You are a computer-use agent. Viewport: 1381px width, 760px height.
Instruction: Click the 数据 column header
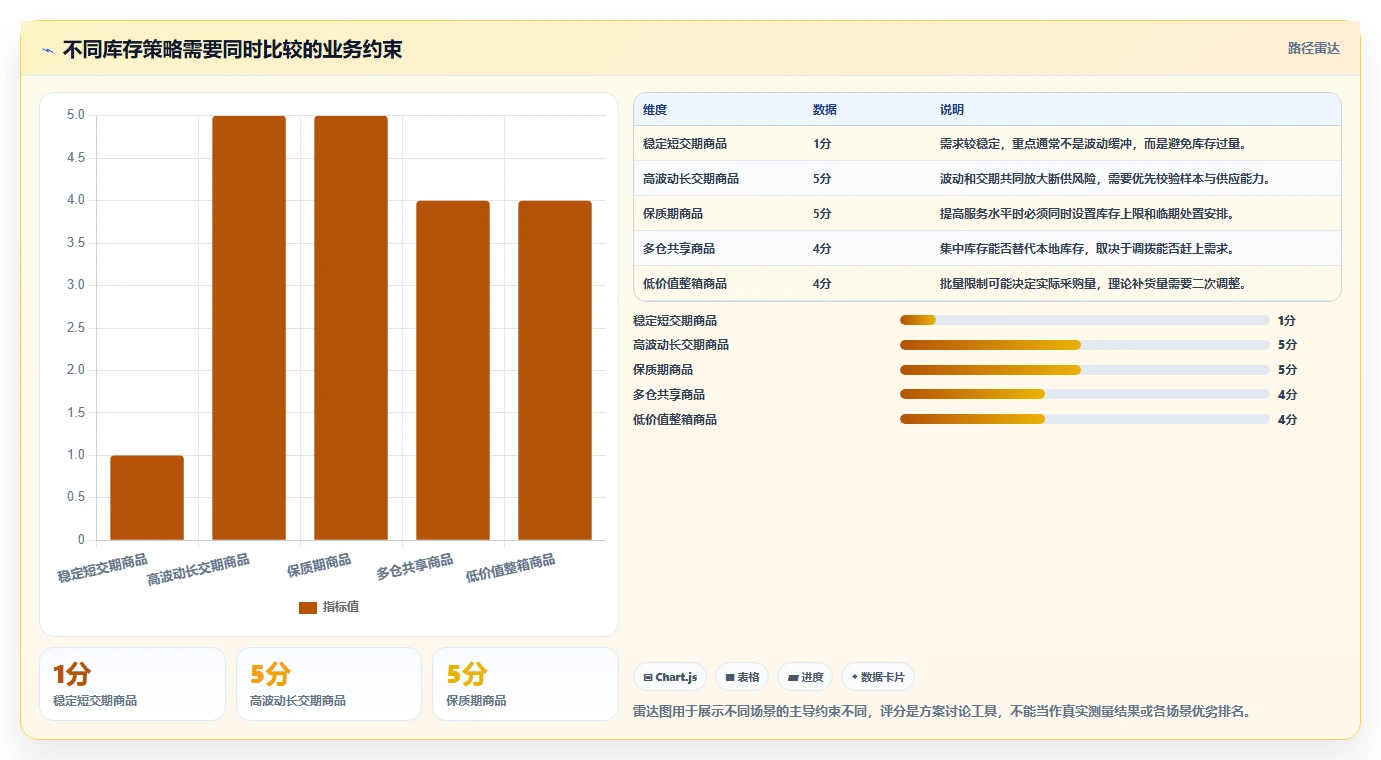[825, 109]
